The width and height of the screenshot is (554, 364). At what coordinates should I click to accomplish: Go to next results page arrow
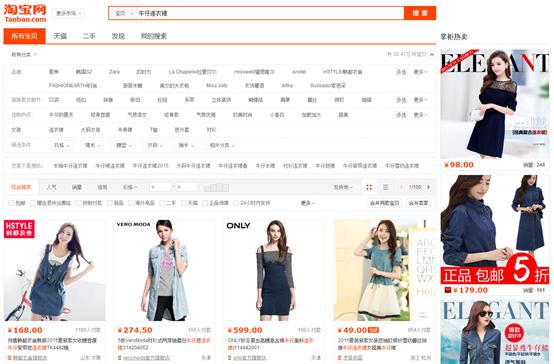(429, 187)
